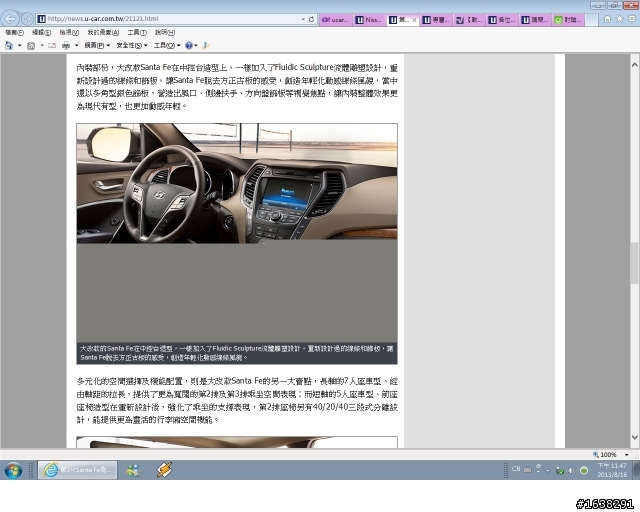Click the Print icon
The image size is (640, 512).
click(66, 45)
